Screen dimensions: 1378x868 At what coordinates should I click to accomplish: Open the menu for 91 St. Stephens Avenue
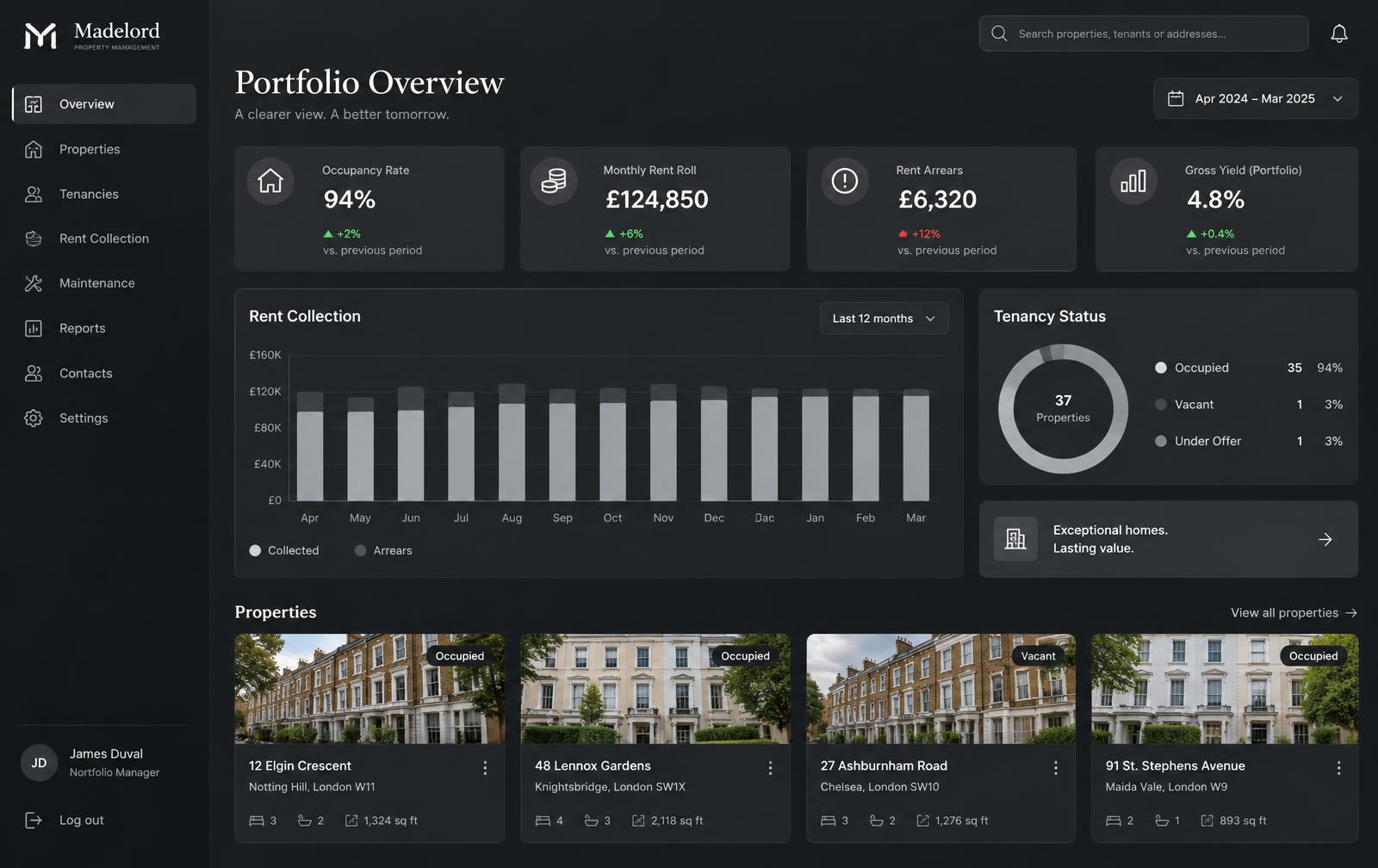tap(1338, 768)
